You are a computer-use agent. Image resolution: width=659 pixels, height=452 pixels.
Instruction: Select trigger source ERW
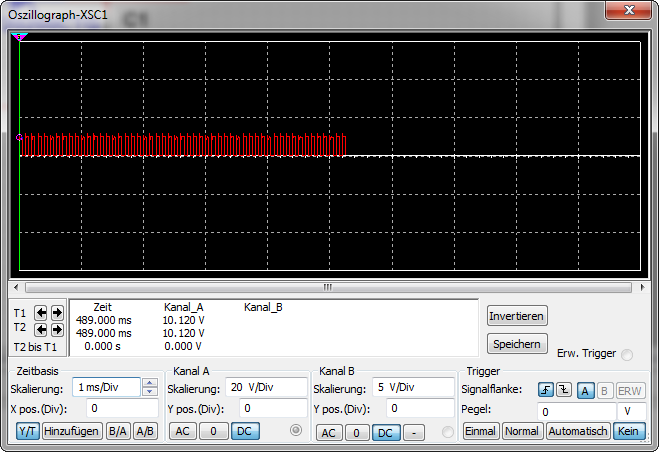pos(630,391)
